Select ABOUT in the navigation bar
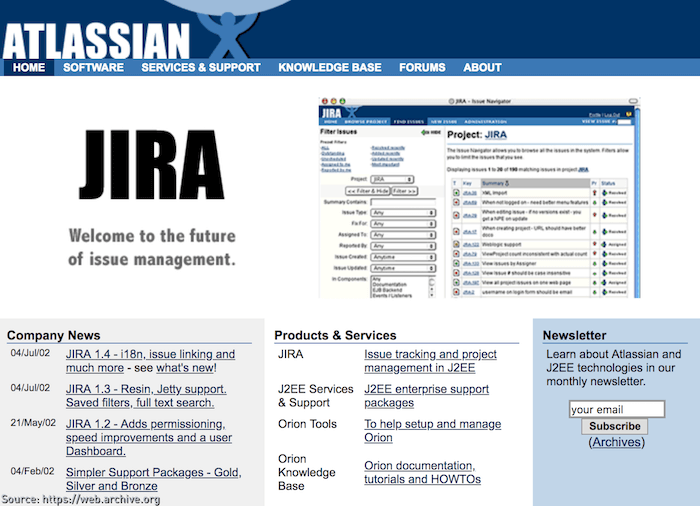 click(x=482, y=67)
